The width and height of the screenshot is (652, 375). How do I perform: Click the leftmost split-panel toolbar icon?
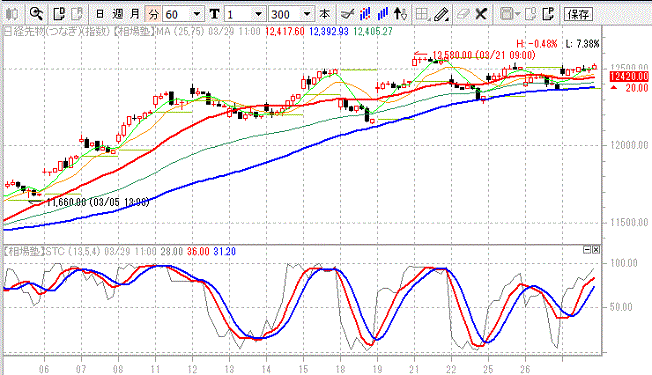click(12, 14)
